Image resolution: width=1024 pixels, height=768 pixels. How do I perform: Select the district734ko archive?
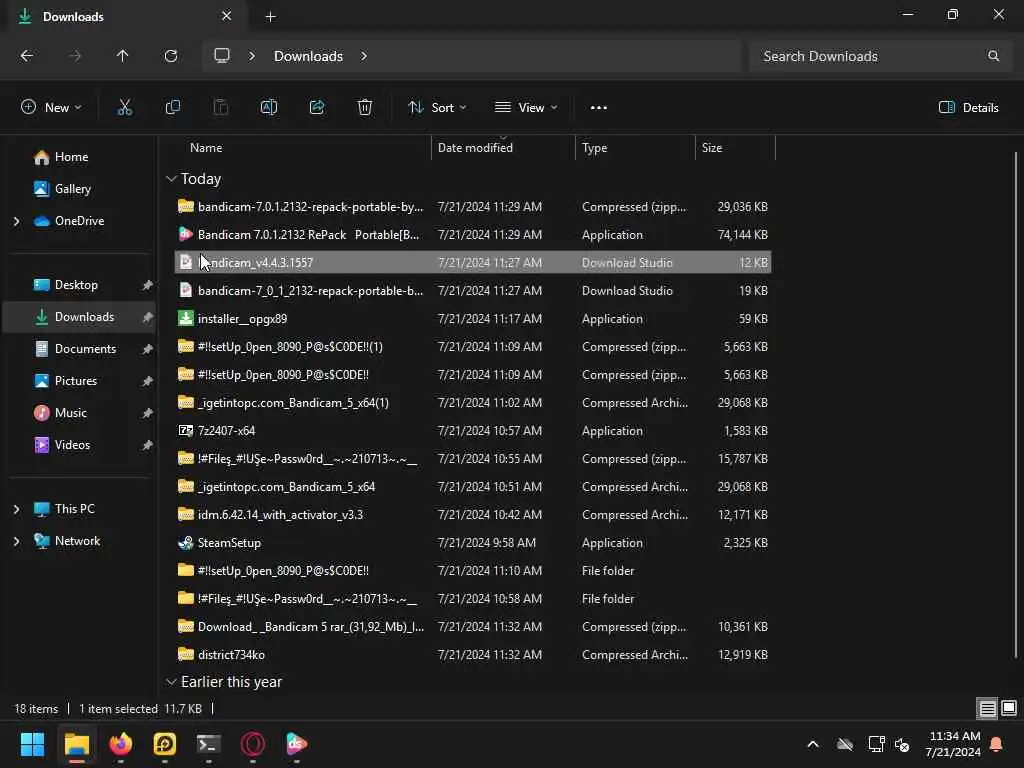tap(473, 654)
